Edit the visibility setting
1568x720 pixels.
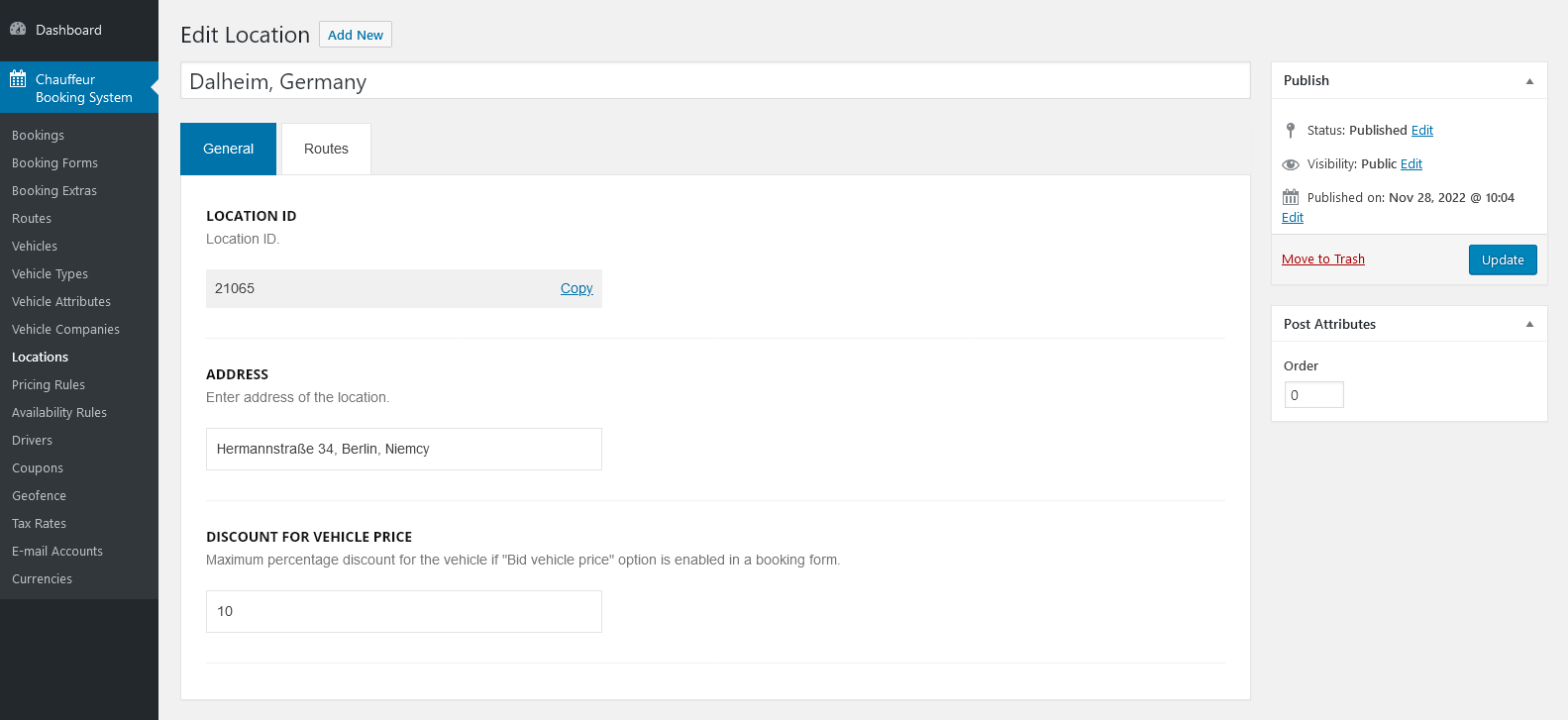pos(1411,164)
